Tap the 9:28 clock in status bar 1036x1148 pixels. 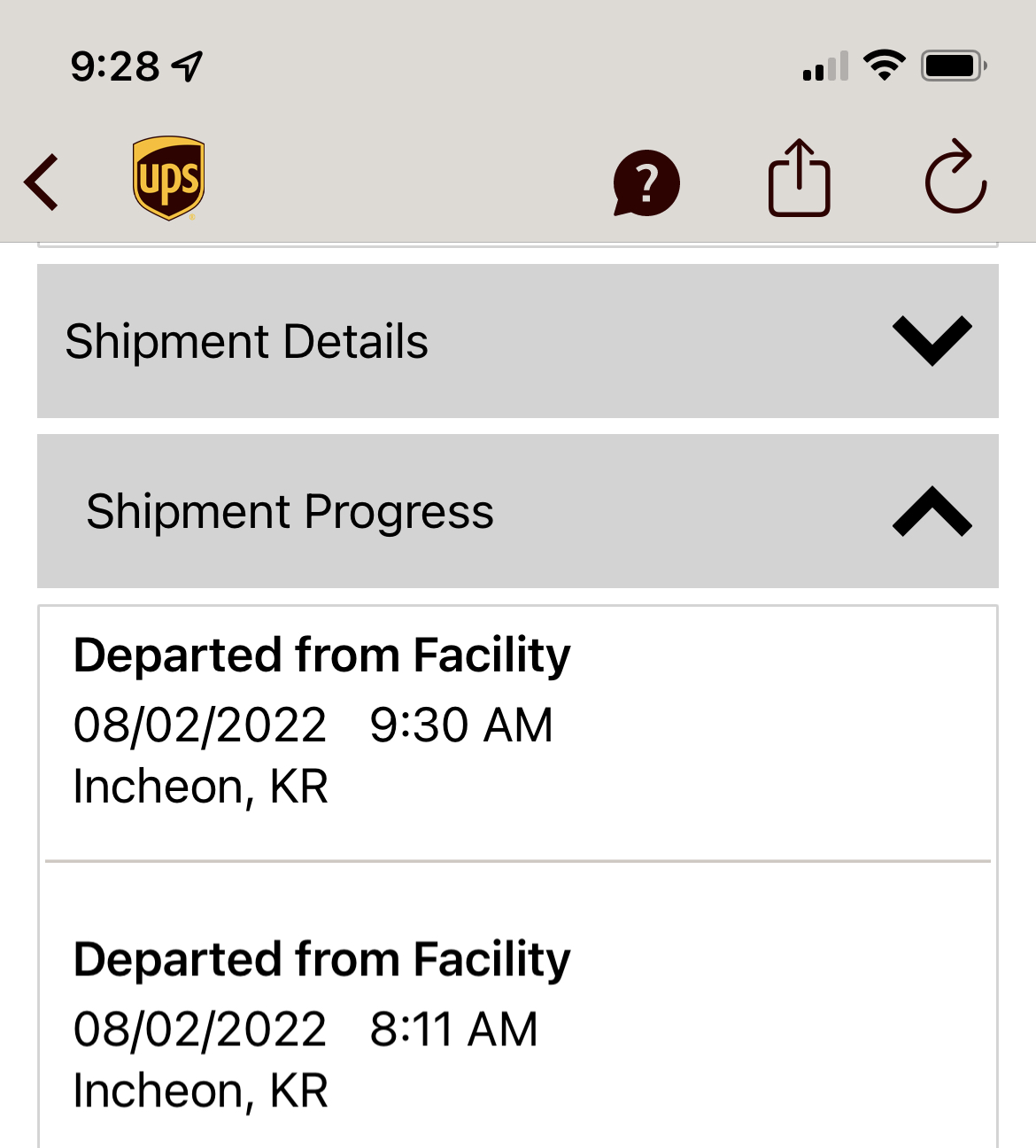click(115, 66)
